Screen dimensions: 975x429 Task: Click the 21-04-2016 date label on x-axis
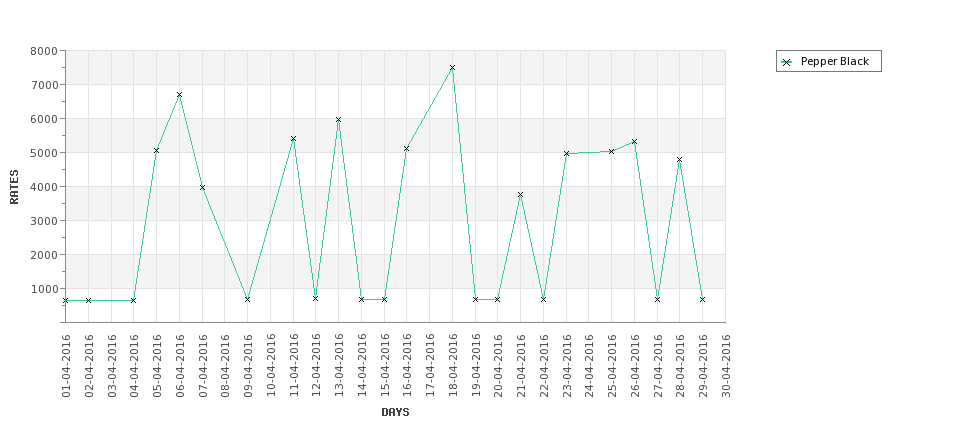(521, 366)
